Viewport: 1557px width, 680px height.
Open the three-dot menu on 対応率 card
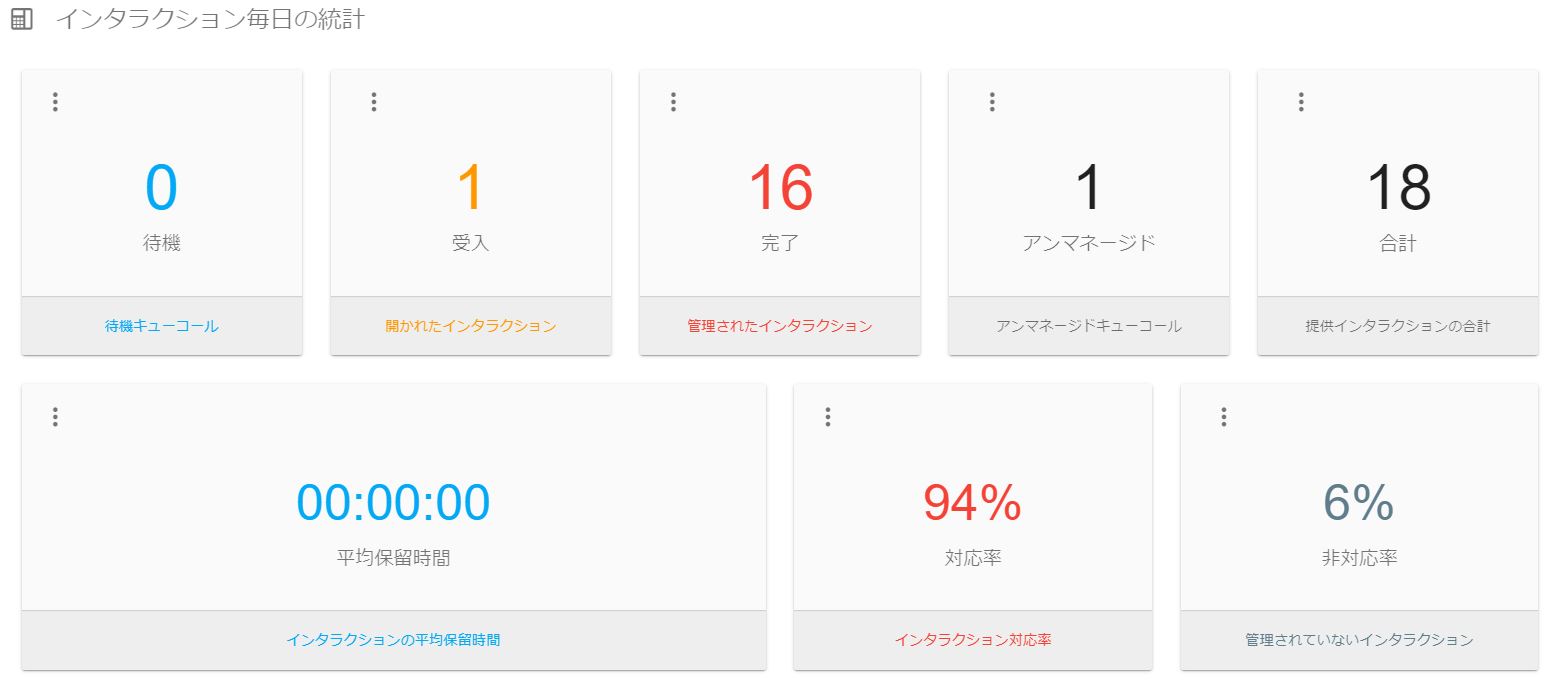[828, 417]
